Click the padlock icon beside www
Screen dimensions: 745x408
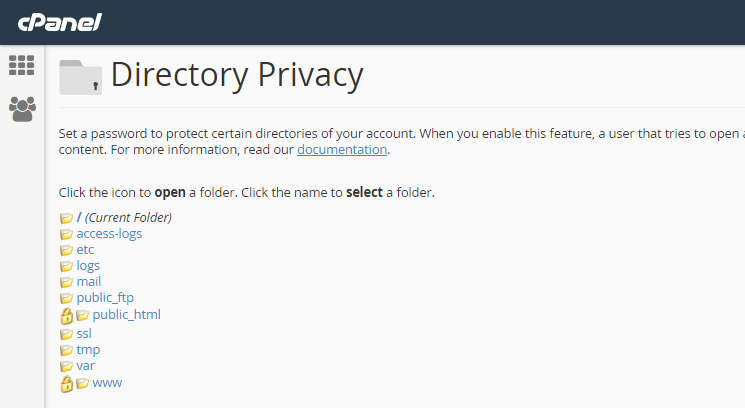[67, 384]
